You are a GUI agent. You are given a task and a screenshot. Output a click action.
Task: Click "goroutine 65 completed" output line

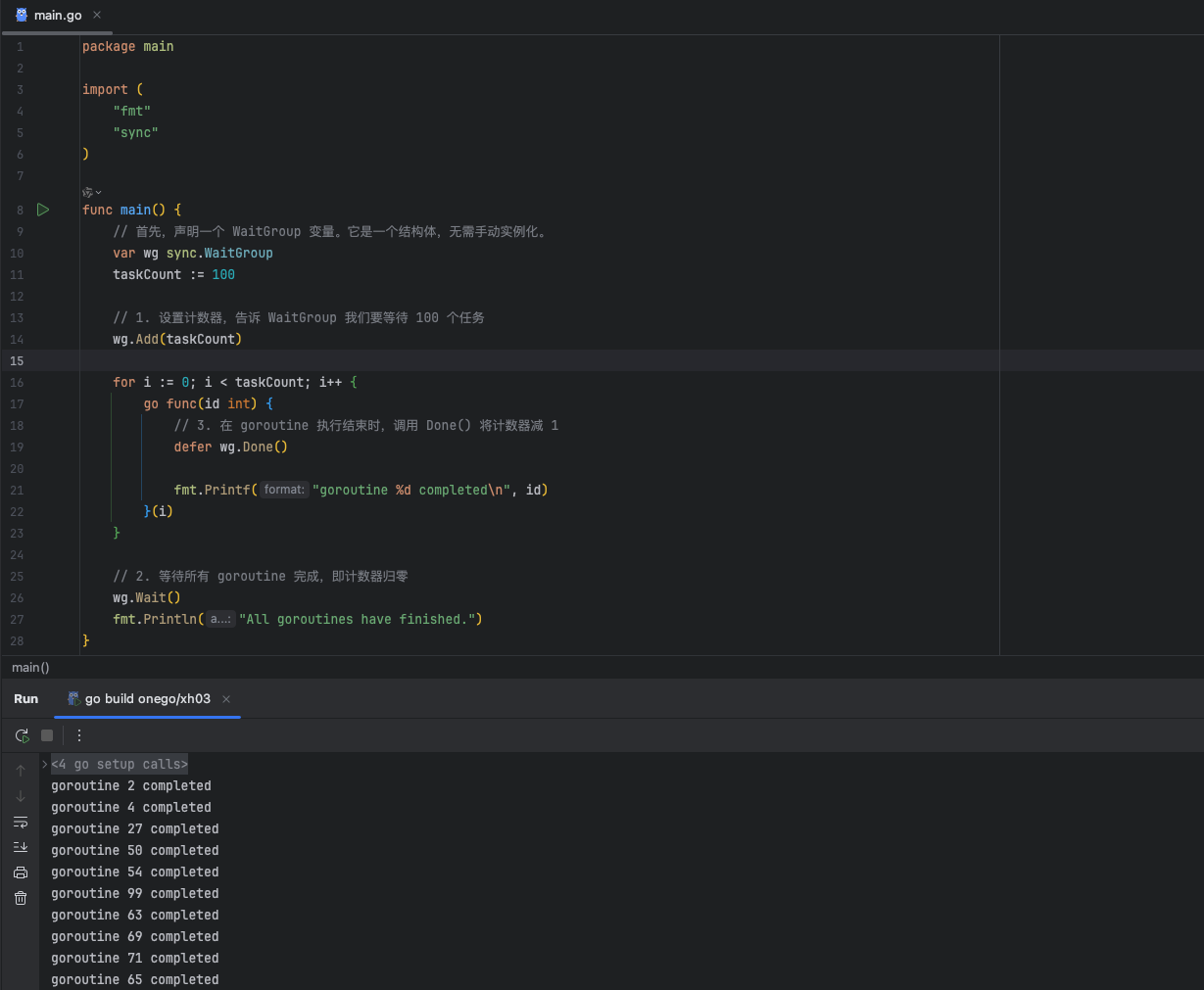click(135, 979)
